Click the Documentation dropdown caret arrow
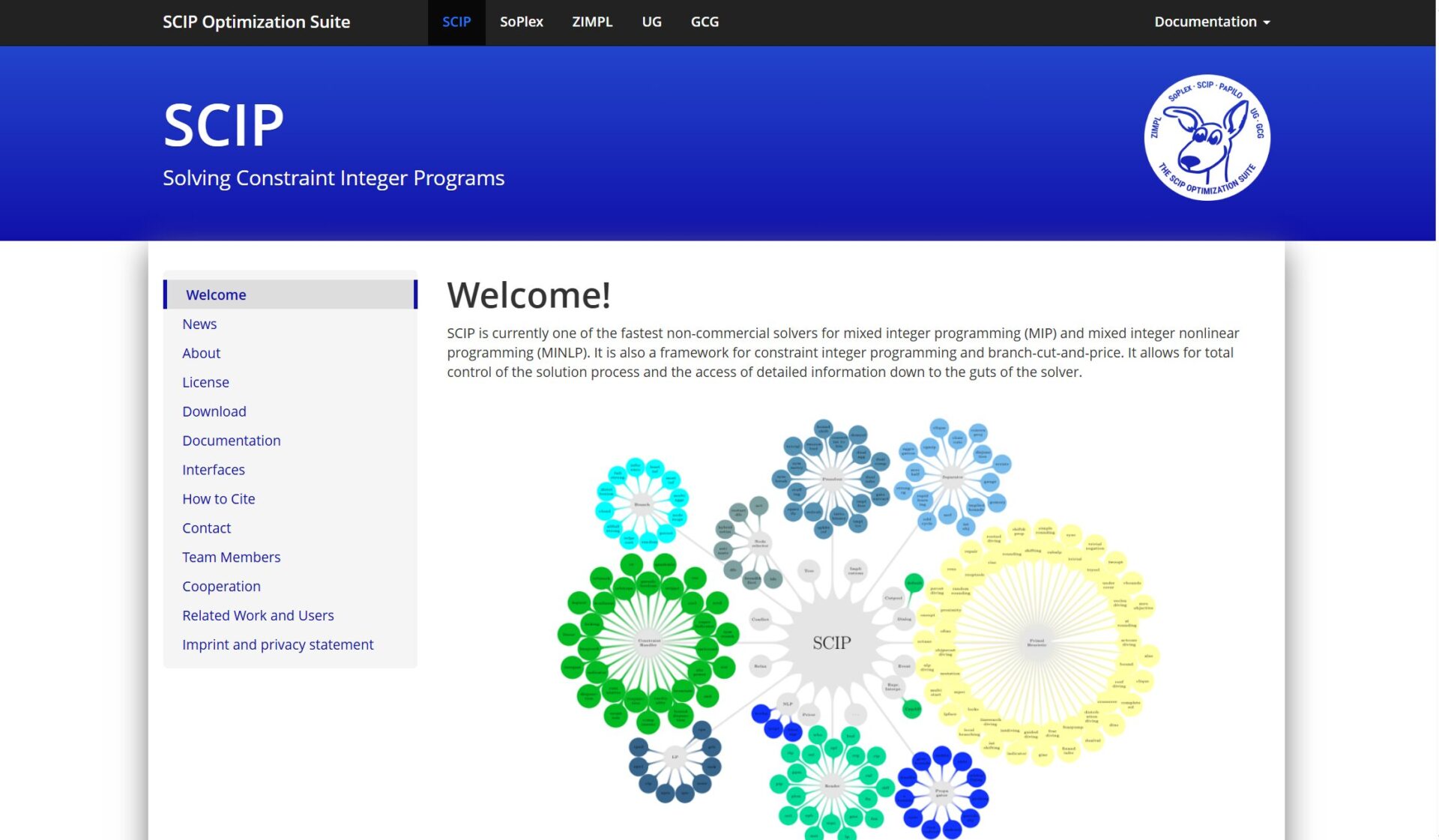The image size is (1439, 840). pyautogui.click(x=1267, y=22)
